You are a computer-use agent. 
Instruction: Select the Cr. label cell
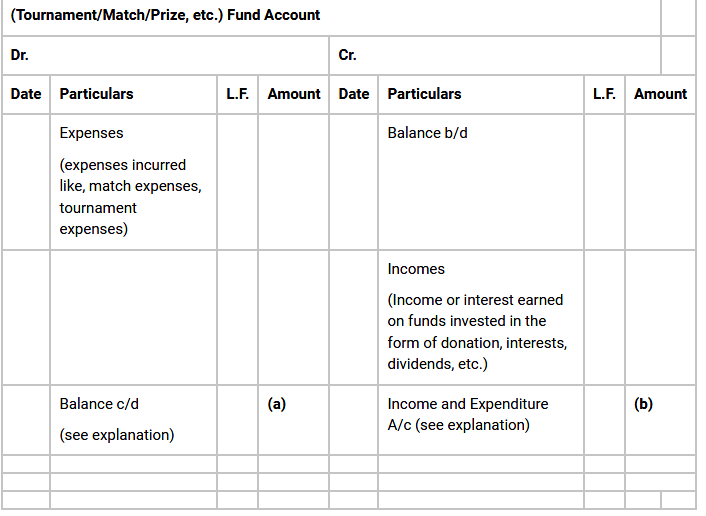click(348, 55)
